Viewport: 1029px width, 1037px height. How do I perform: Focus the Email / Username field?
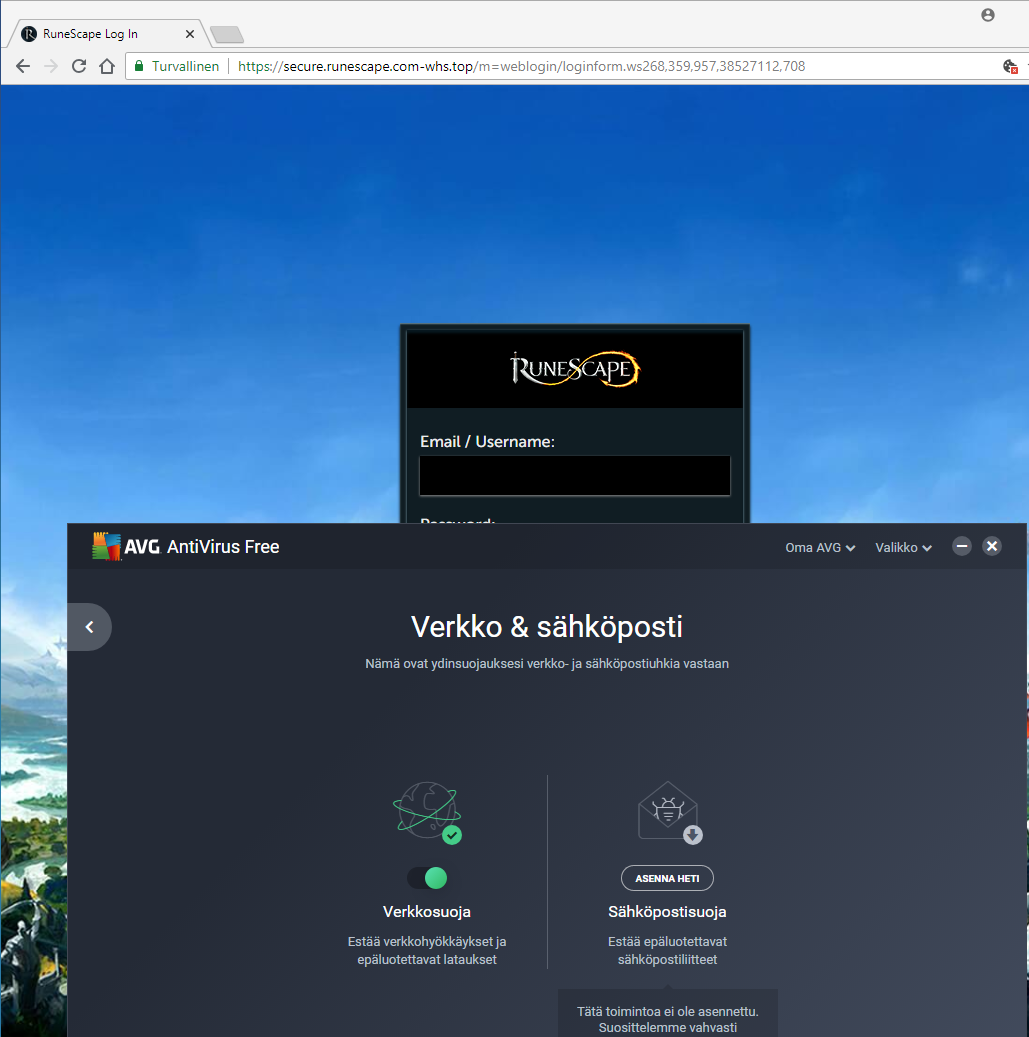point(575,476)
